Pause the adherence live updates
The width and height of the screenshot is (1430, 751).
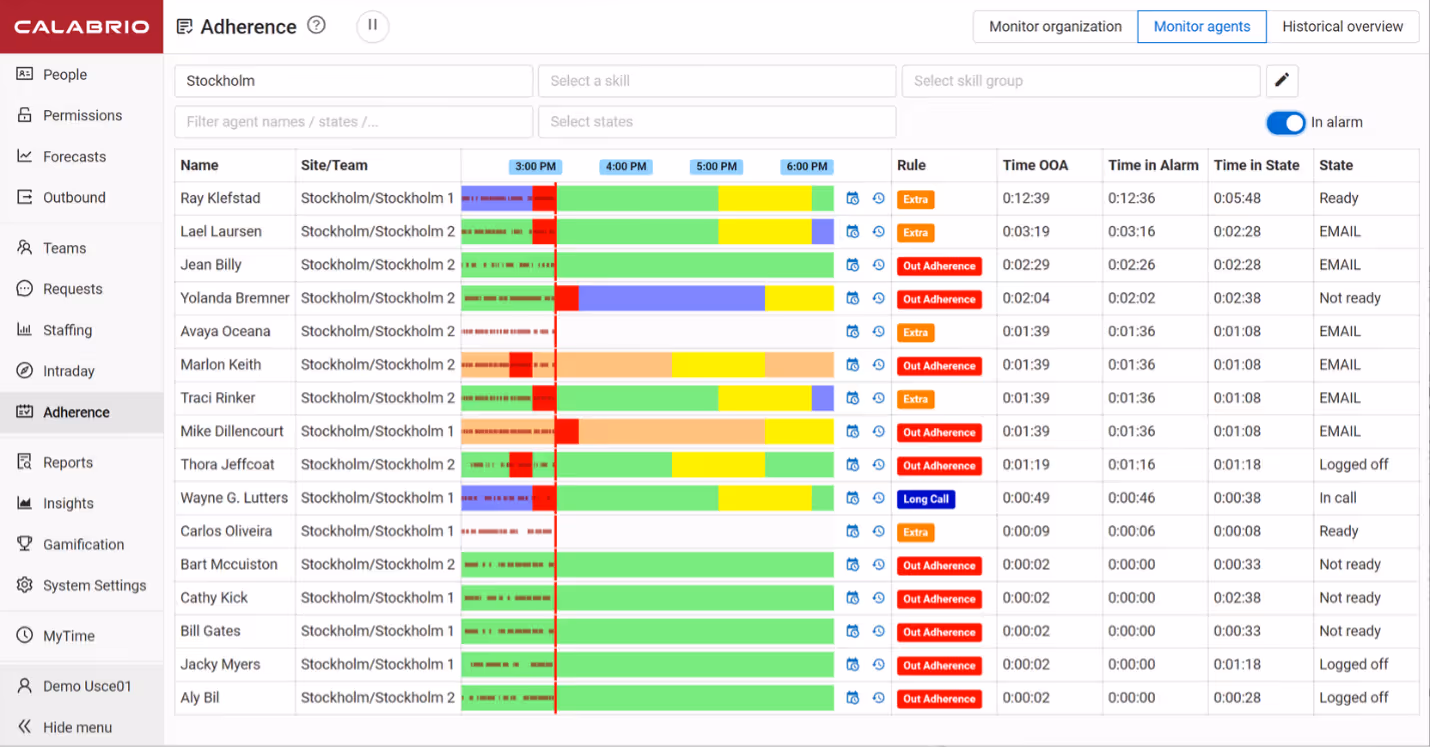(372, 26)
